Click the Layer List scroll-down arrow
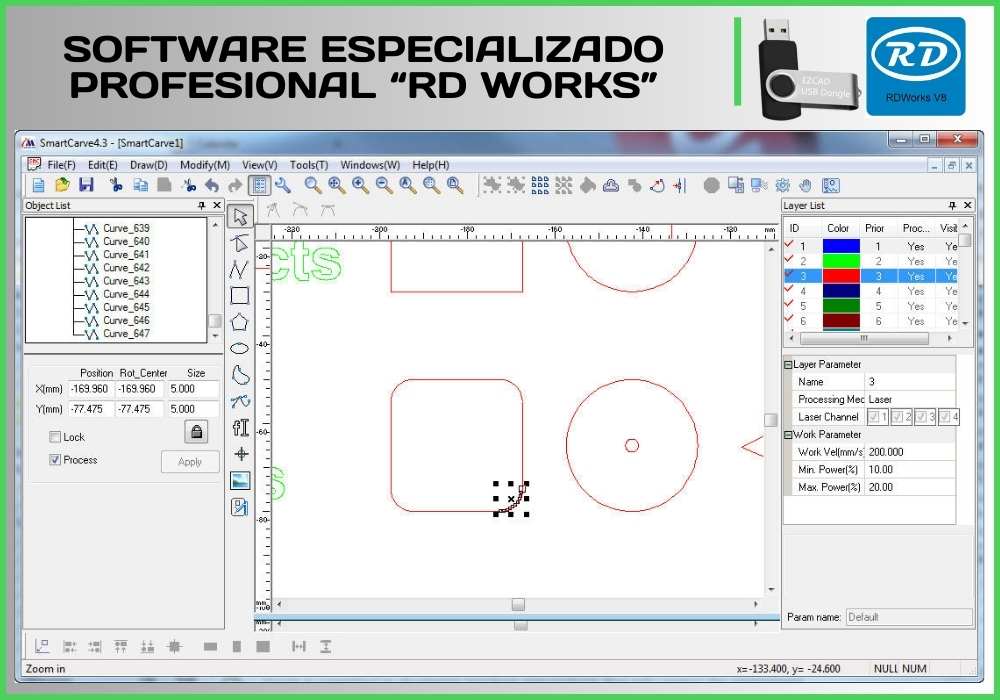The width and height of the screenshot is (1000, 700). 965,323
